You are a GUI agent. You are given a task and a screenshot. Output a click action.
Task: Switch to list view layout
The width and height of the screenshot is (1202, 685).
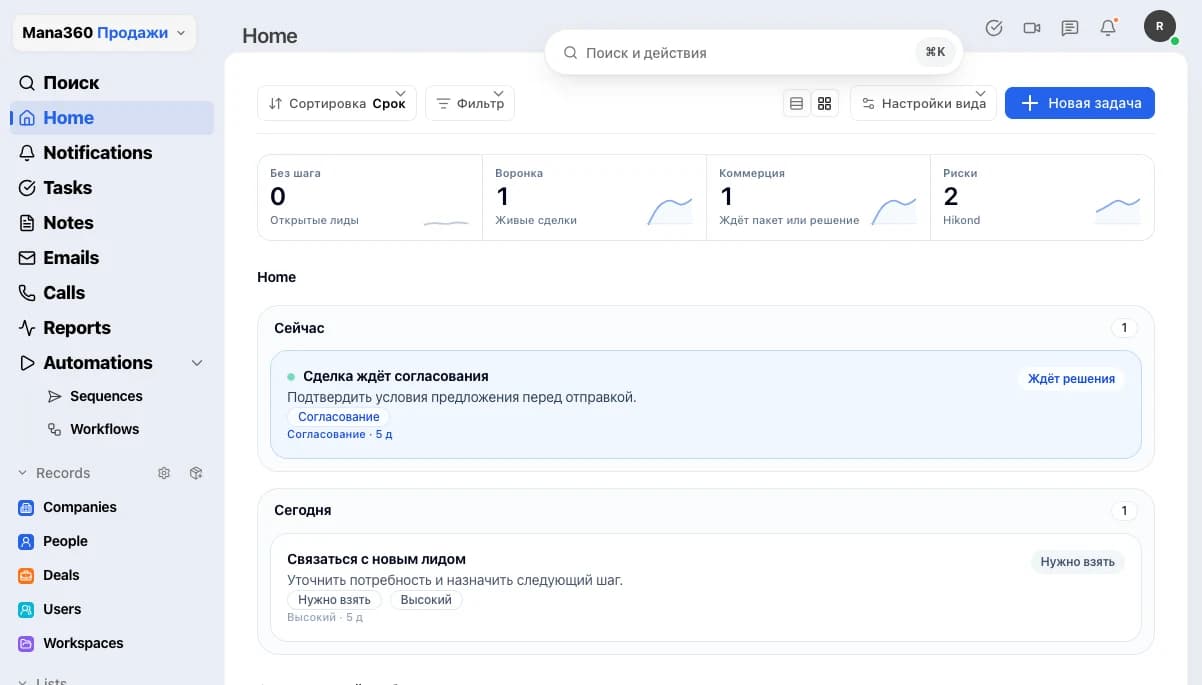(797, 103)
